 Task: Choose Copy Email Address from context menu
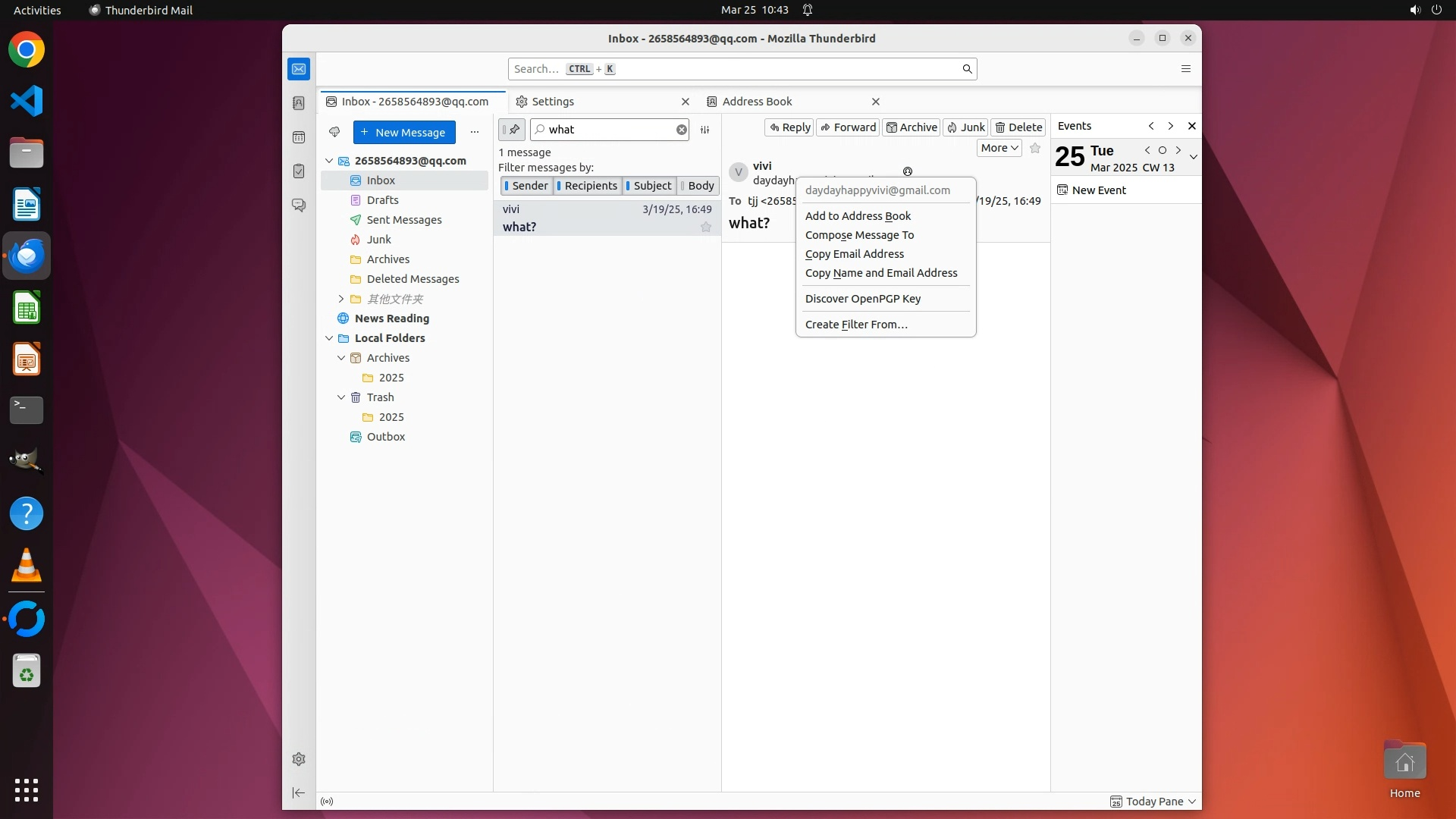click(854, 254)
